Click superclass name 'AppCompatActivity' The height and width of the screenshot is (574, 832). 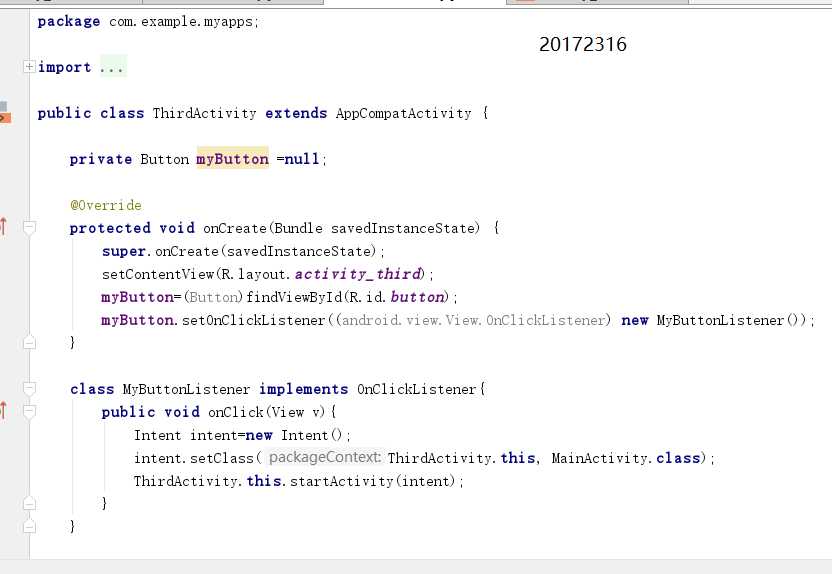403,113
